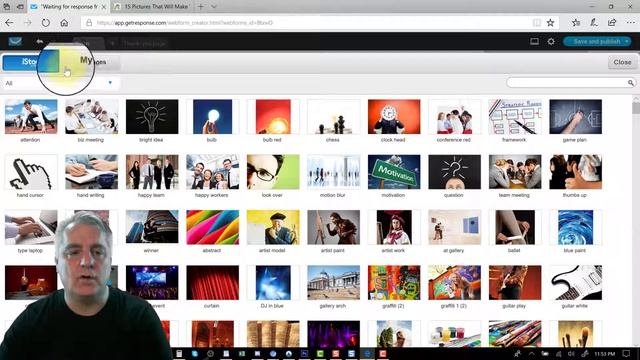The height and width of the screenshot is (360, 640).
Task: Choose the bulb image on blue background
Action: pyautogui.click(x=212, y=116)
